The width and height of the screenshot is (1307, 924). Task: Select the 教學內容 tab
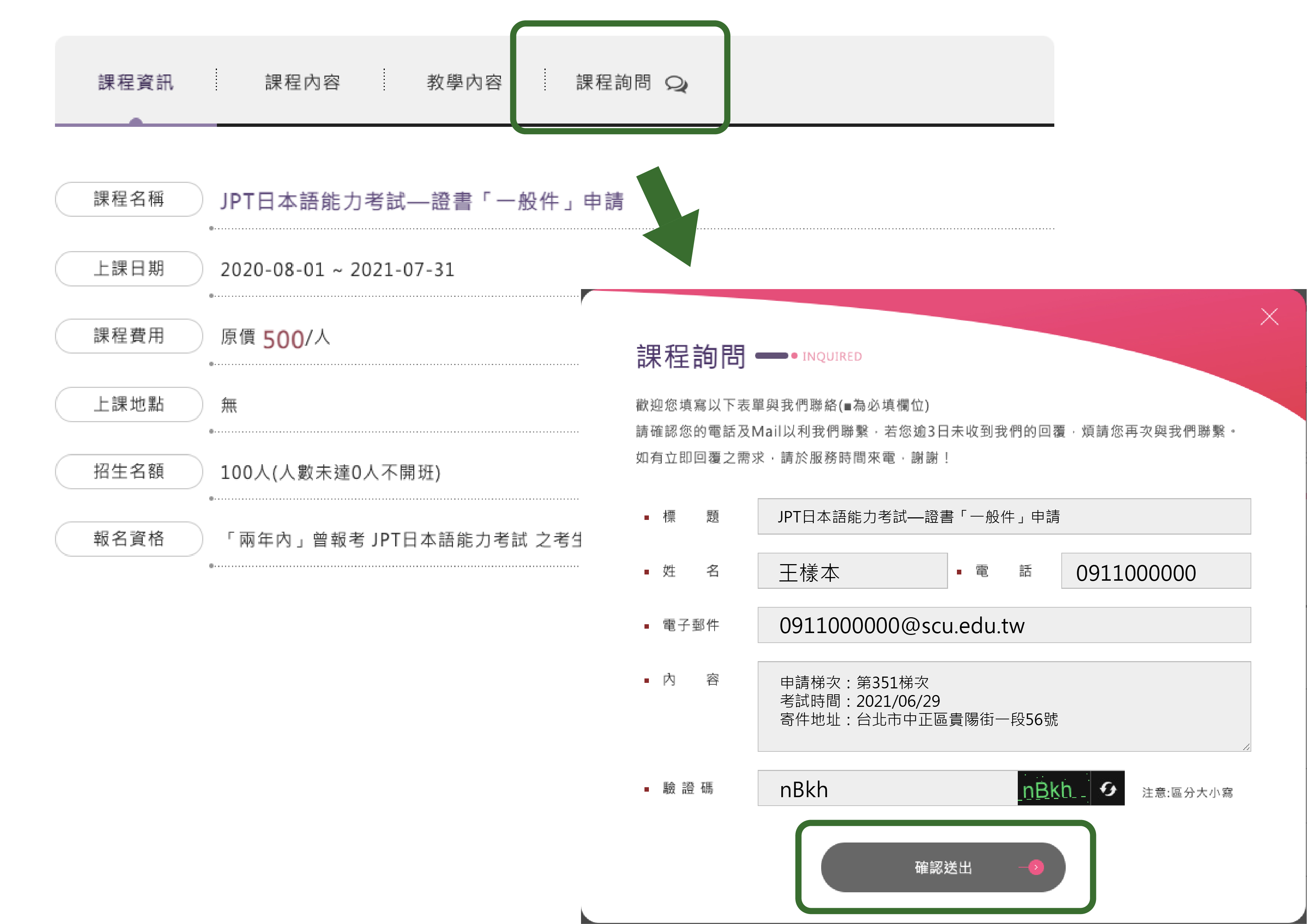point(464,83)
